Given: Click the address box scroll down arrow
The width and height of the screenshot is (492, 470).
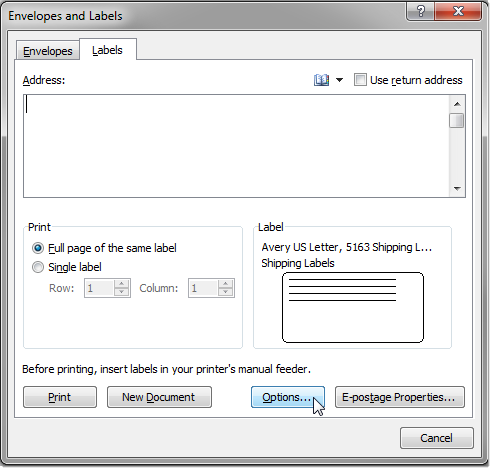Looking at the screenshot, I should 457,189.
